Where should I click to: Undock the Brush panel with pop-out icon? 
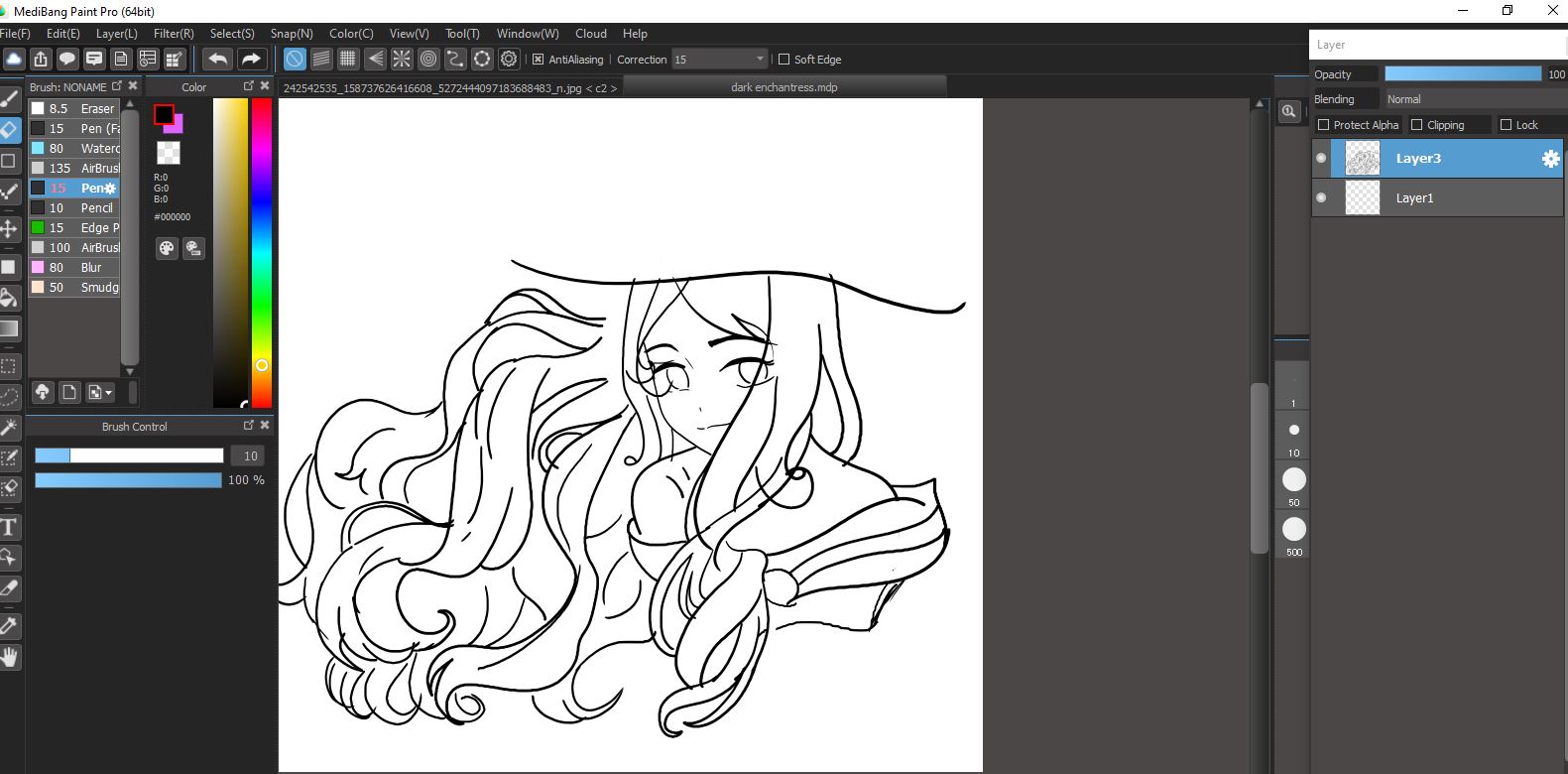[x=117, y=86]
